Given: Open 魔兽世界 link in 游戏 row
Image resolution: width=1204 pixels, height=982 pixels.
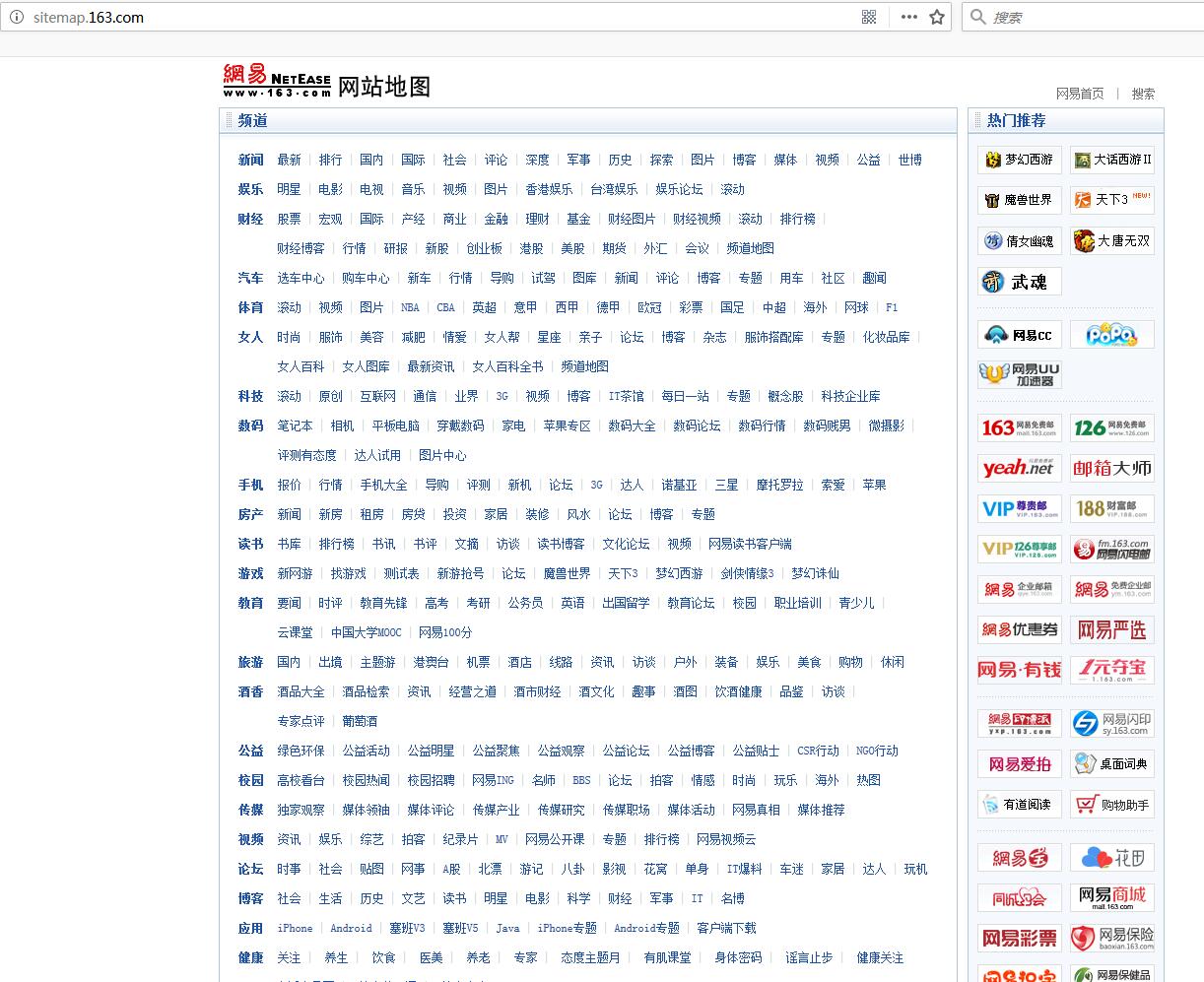Looking at the screenshot, I should pos(567,573).
